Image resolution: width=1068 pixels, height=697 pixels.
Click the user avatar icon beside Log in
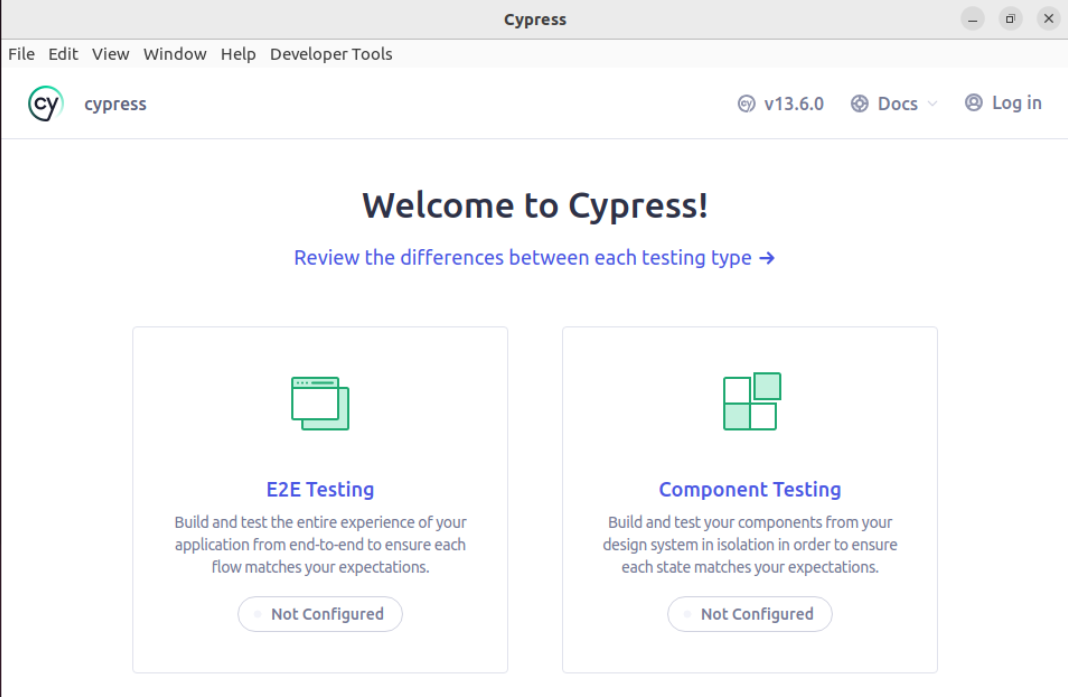coord(973,103)
